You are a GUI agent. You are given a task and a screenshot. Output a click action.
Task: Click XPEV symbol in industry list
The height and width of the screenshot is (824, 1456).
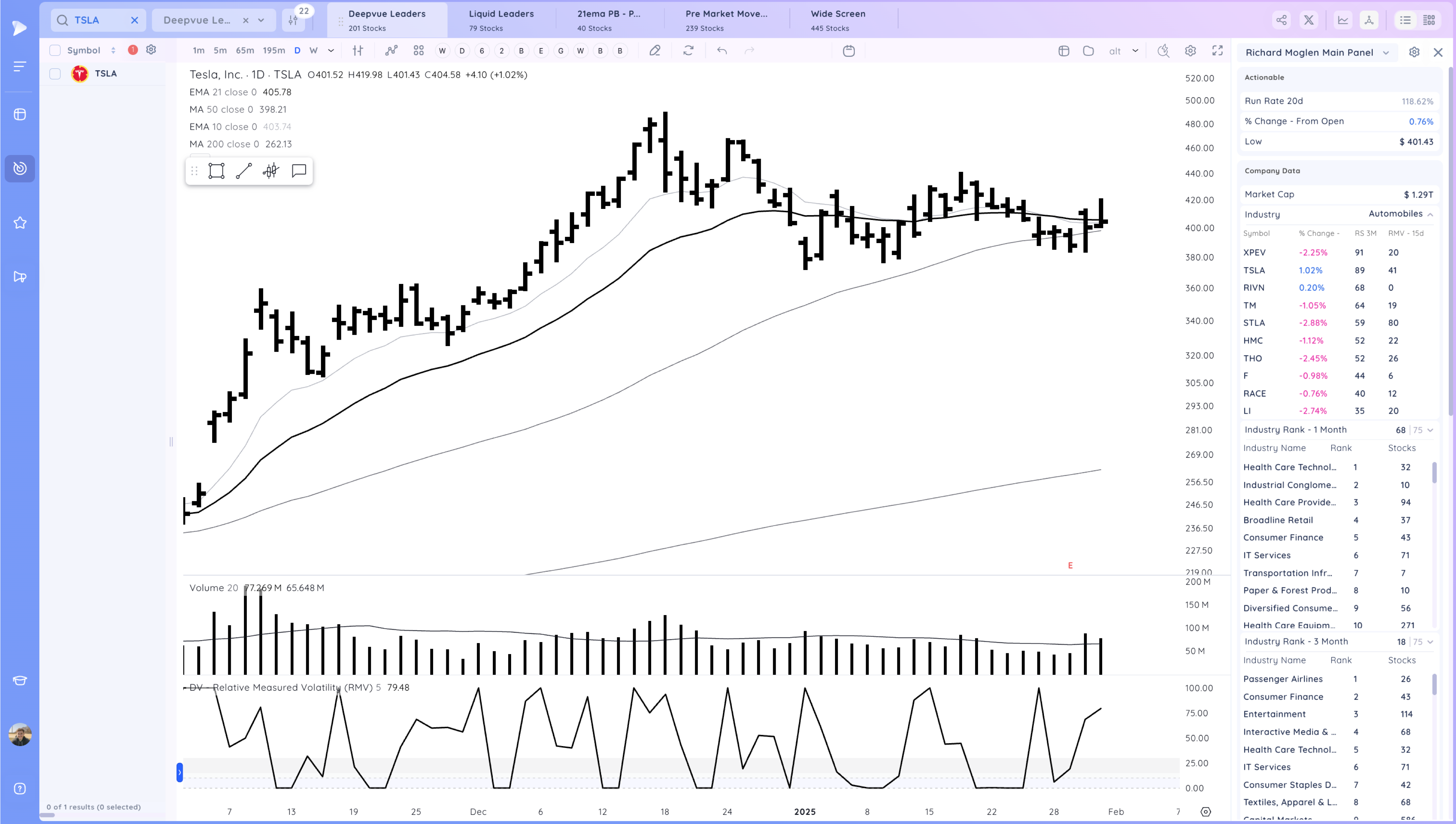(1254, 253)
